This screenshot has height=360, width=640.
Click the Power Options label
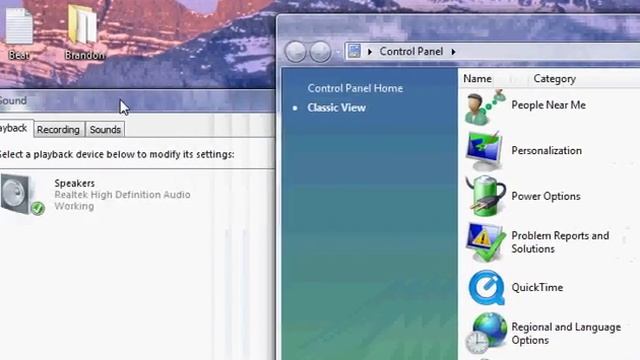[x=546, y=196]
